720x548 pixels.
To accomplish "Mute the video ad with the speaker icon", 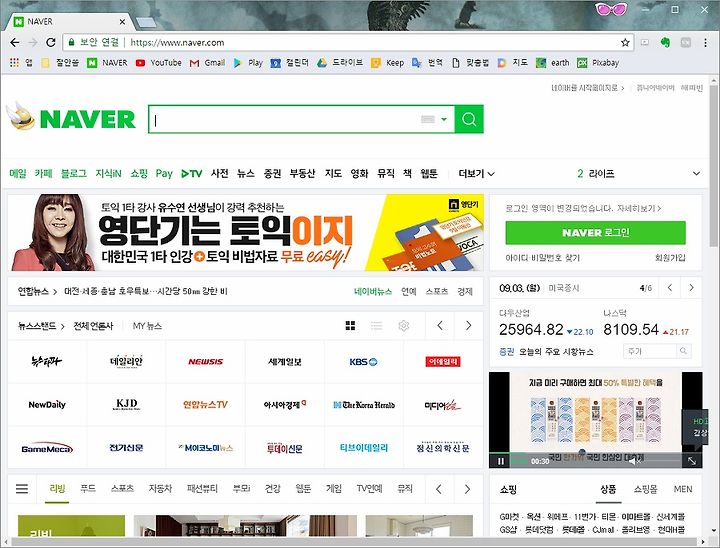I will [x=634, y=461].
